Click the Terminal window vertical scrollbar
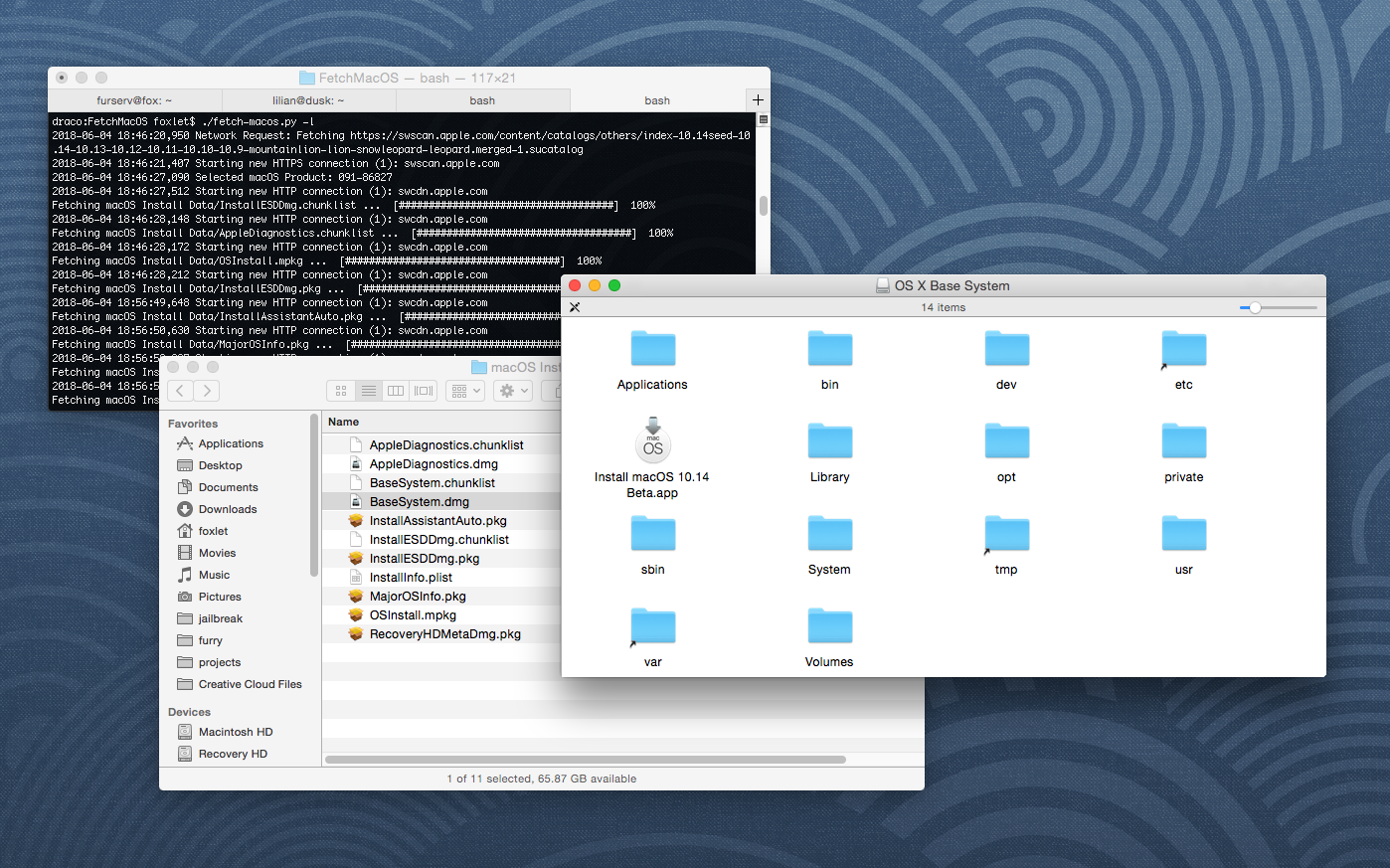This screenshot has width=1390, height=868. [764, 206]
